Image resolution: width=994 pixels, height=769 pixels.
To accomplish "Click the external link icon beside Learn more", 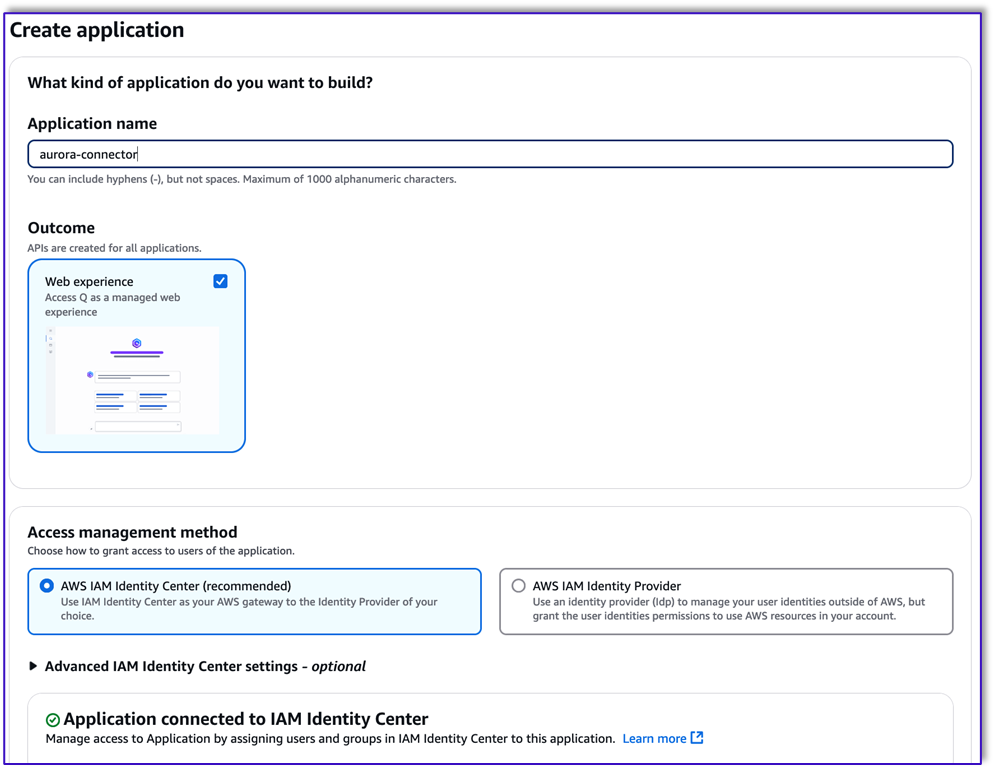I will 697,738.
